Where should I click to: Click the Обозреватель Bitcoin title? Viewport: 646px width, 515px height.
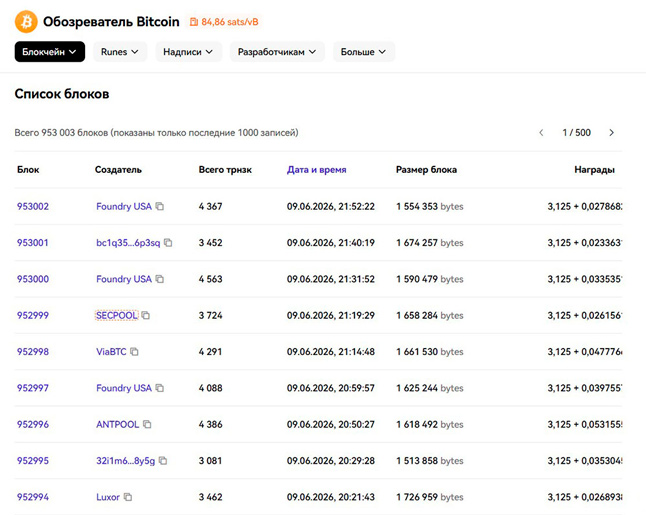click(x=111, y=21)
